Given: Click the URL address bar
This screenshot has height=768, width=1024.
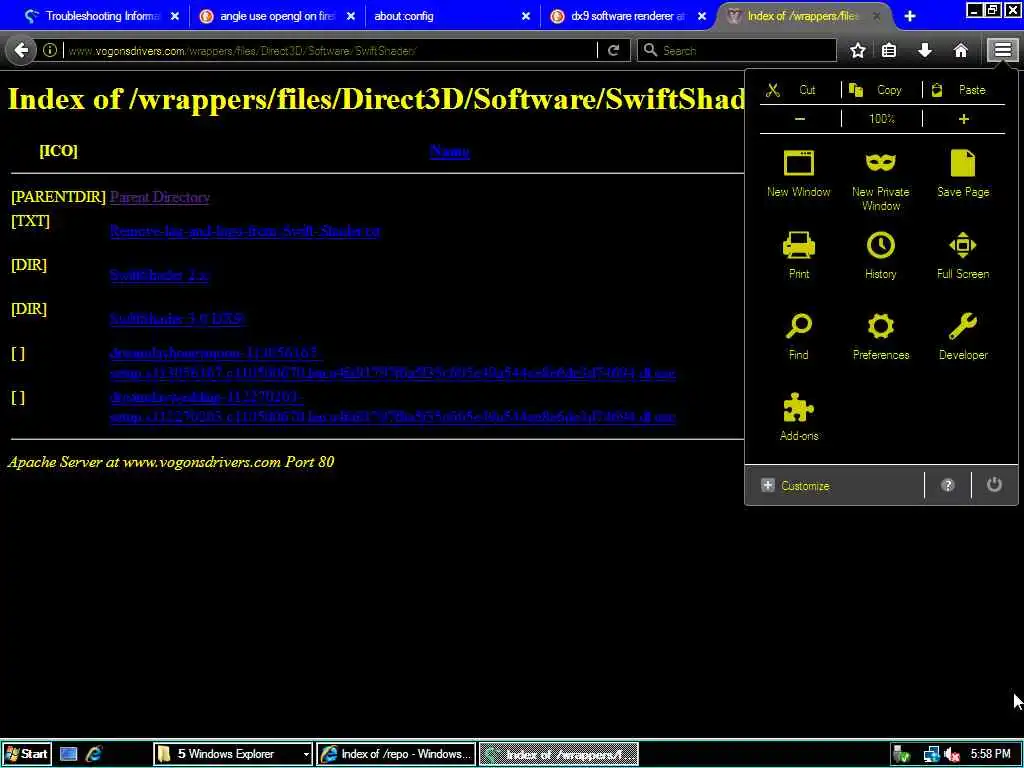Looking at the screenshot, I should tap(330, 50).
